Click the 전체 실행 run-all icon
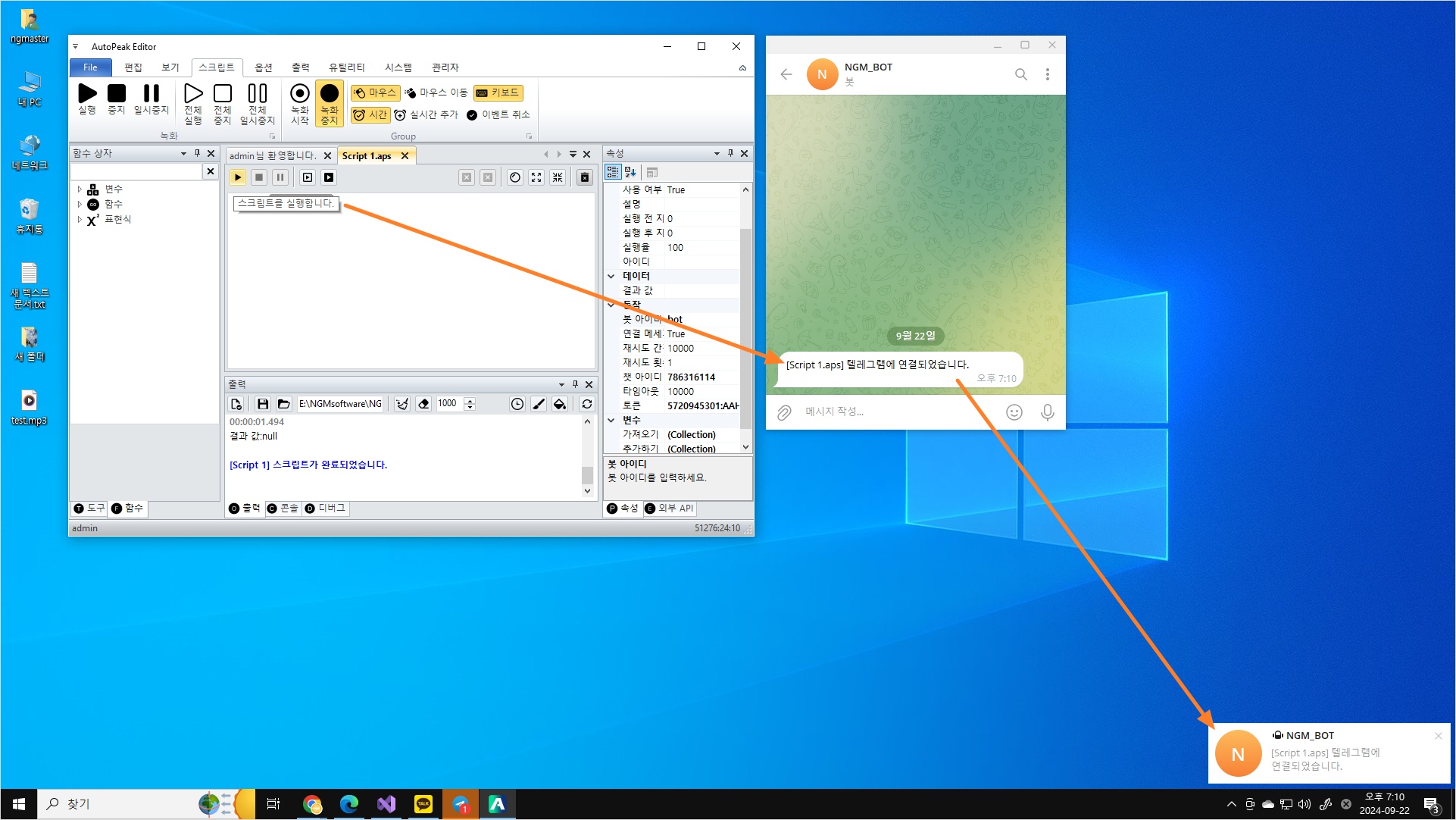The height and width of the screenshot is (820, 1456). 193,94
